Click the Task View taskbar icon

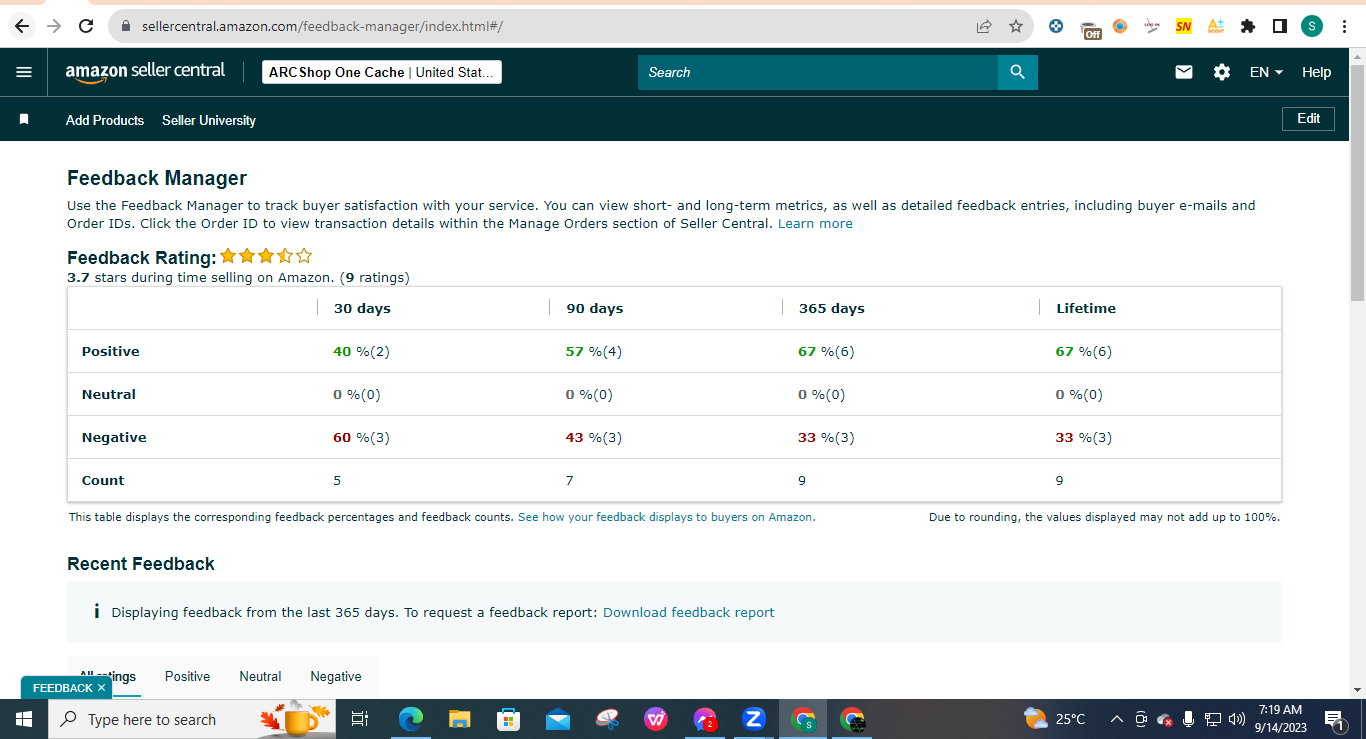361,719
